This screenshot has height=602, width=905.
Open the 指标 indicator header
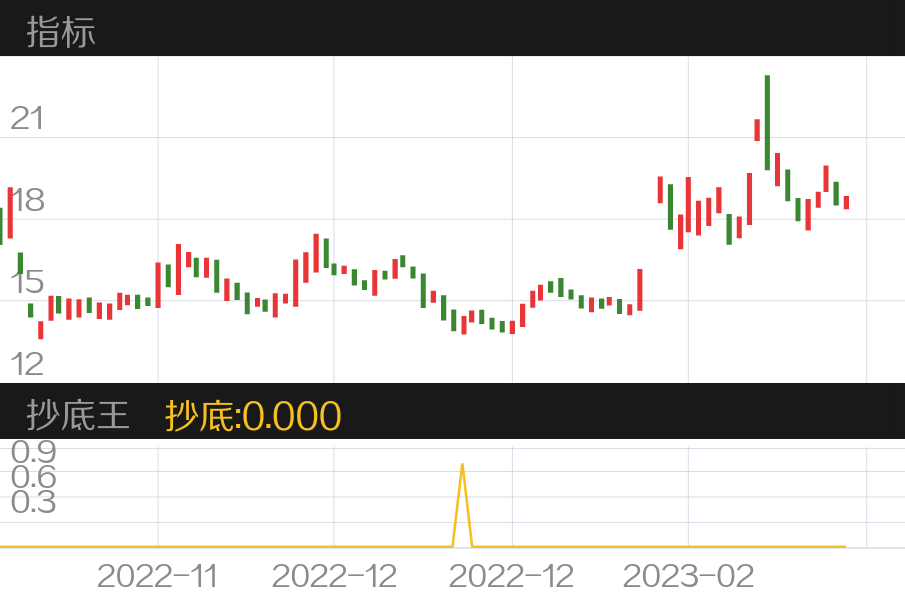(x=61, y=32)
